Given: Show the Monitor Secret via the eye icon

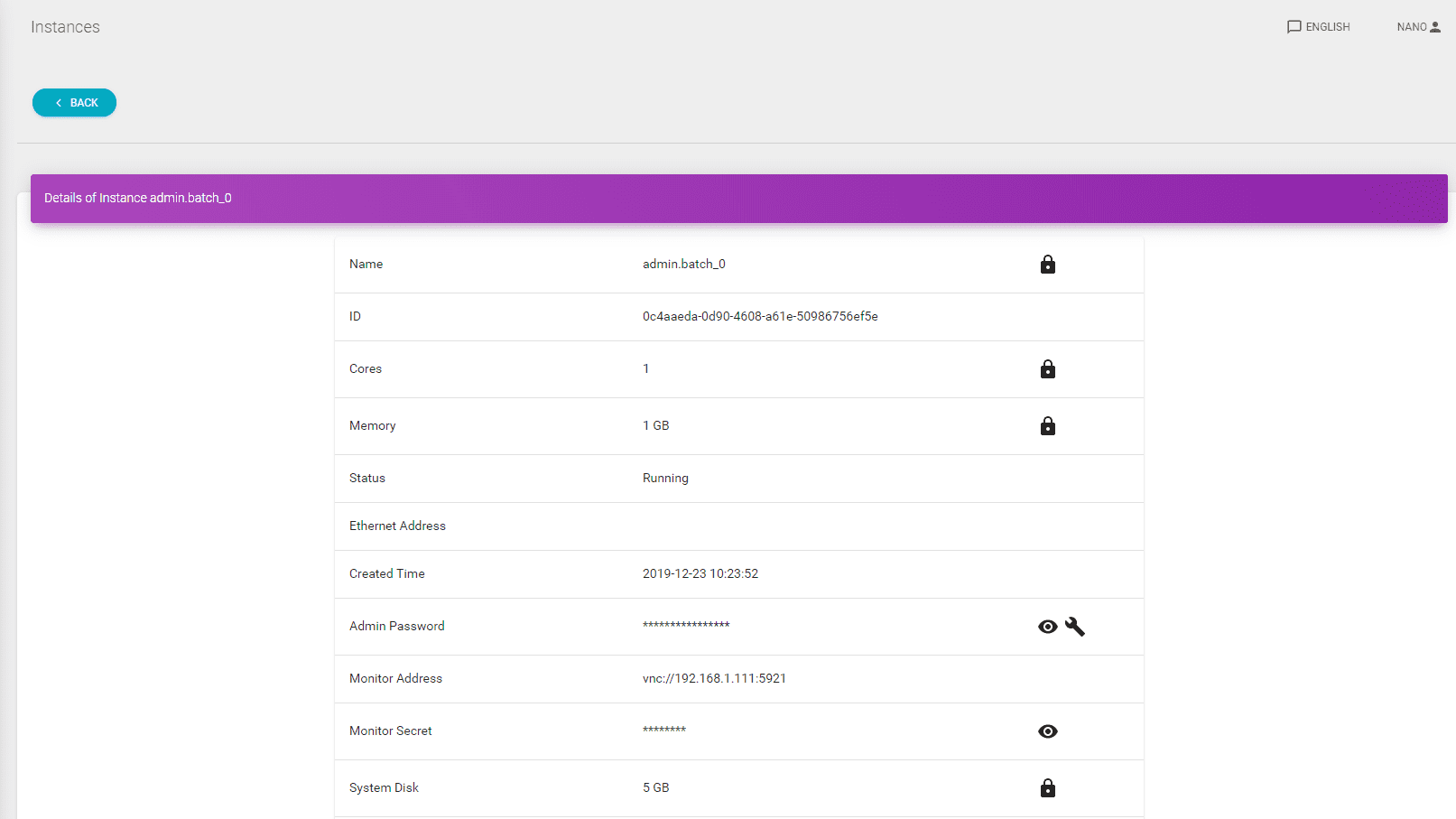Looking at the screenshot, I should point(1047,731).
